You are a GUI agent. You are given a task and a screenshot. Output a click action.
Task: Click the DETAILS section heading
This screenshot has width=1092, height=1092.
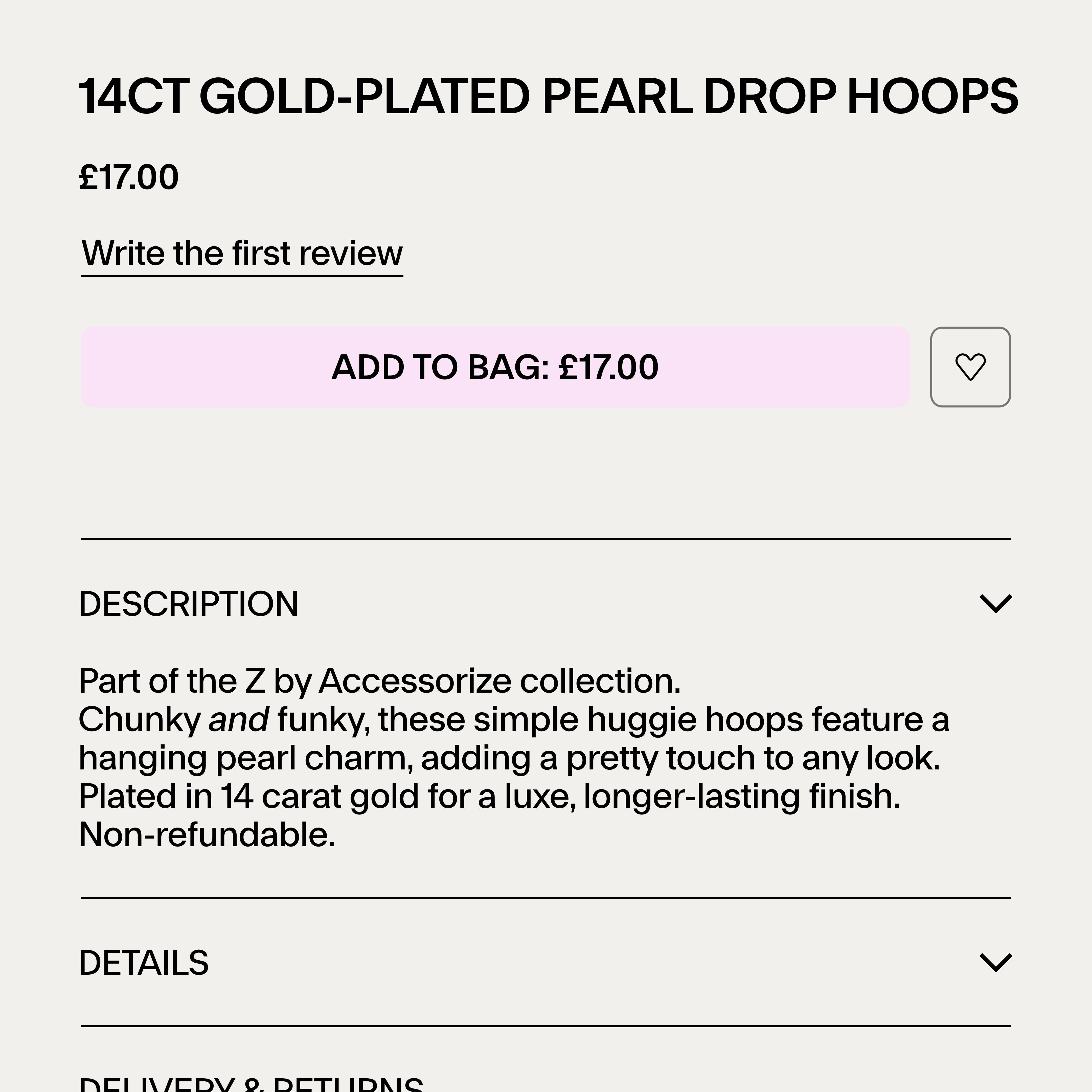(144, 963)
